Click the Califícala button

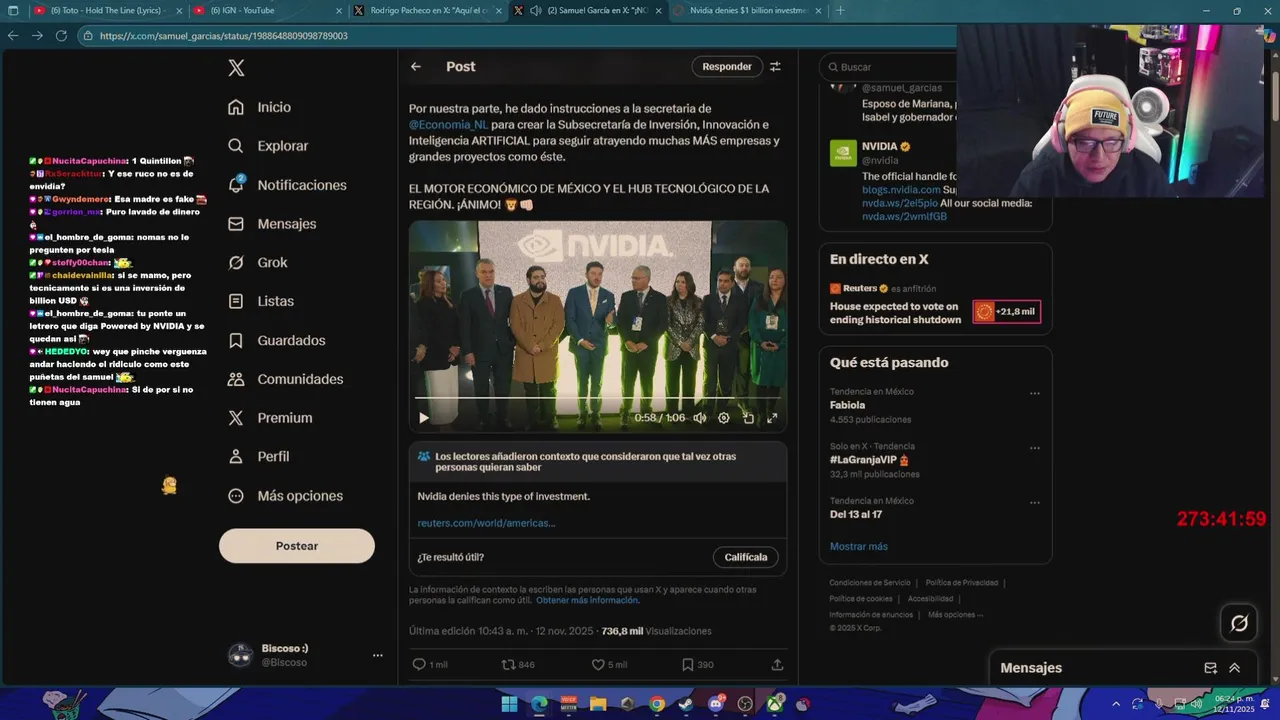click(746, 557)
